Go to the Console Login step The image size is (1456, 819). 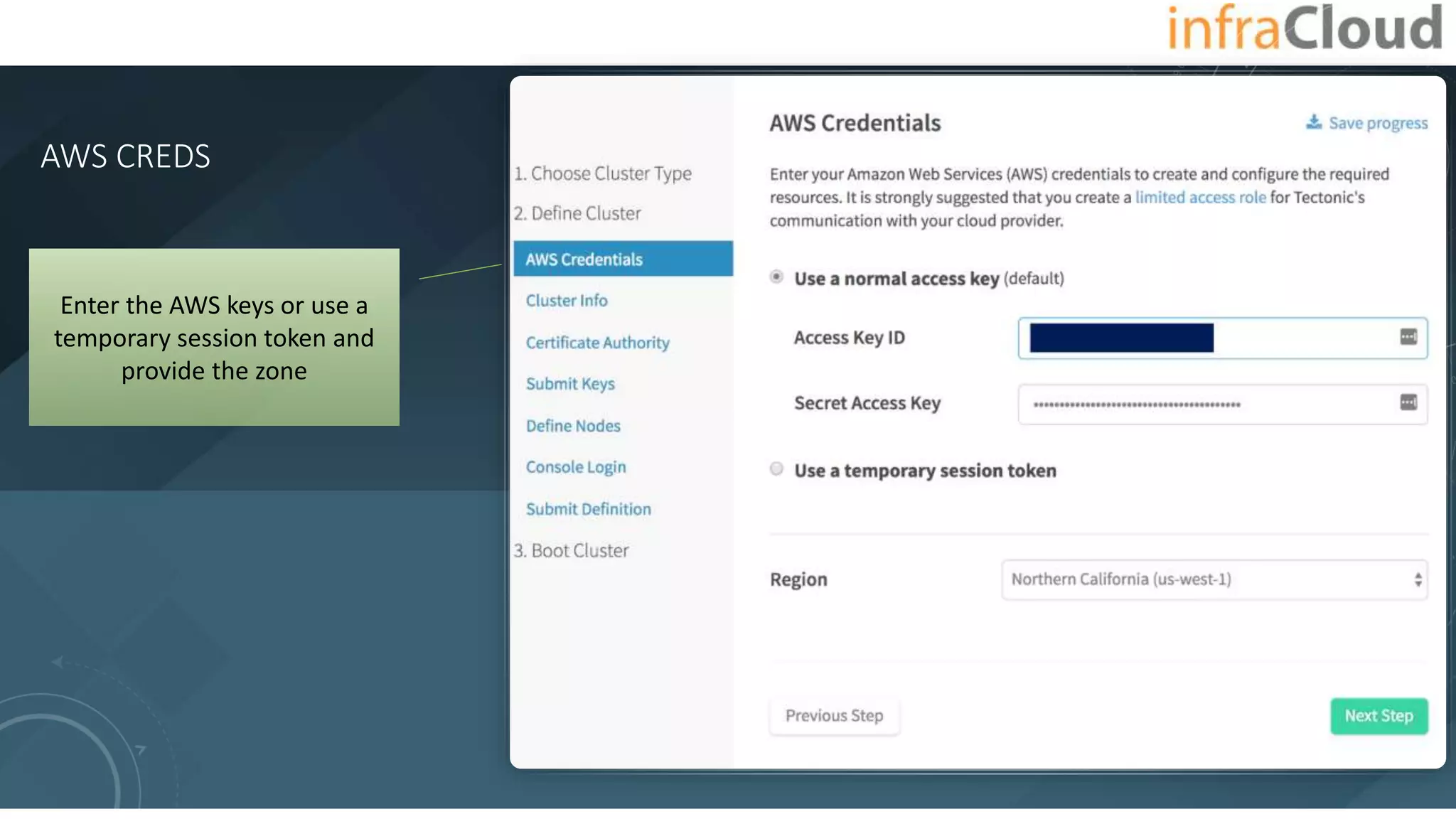576,467
